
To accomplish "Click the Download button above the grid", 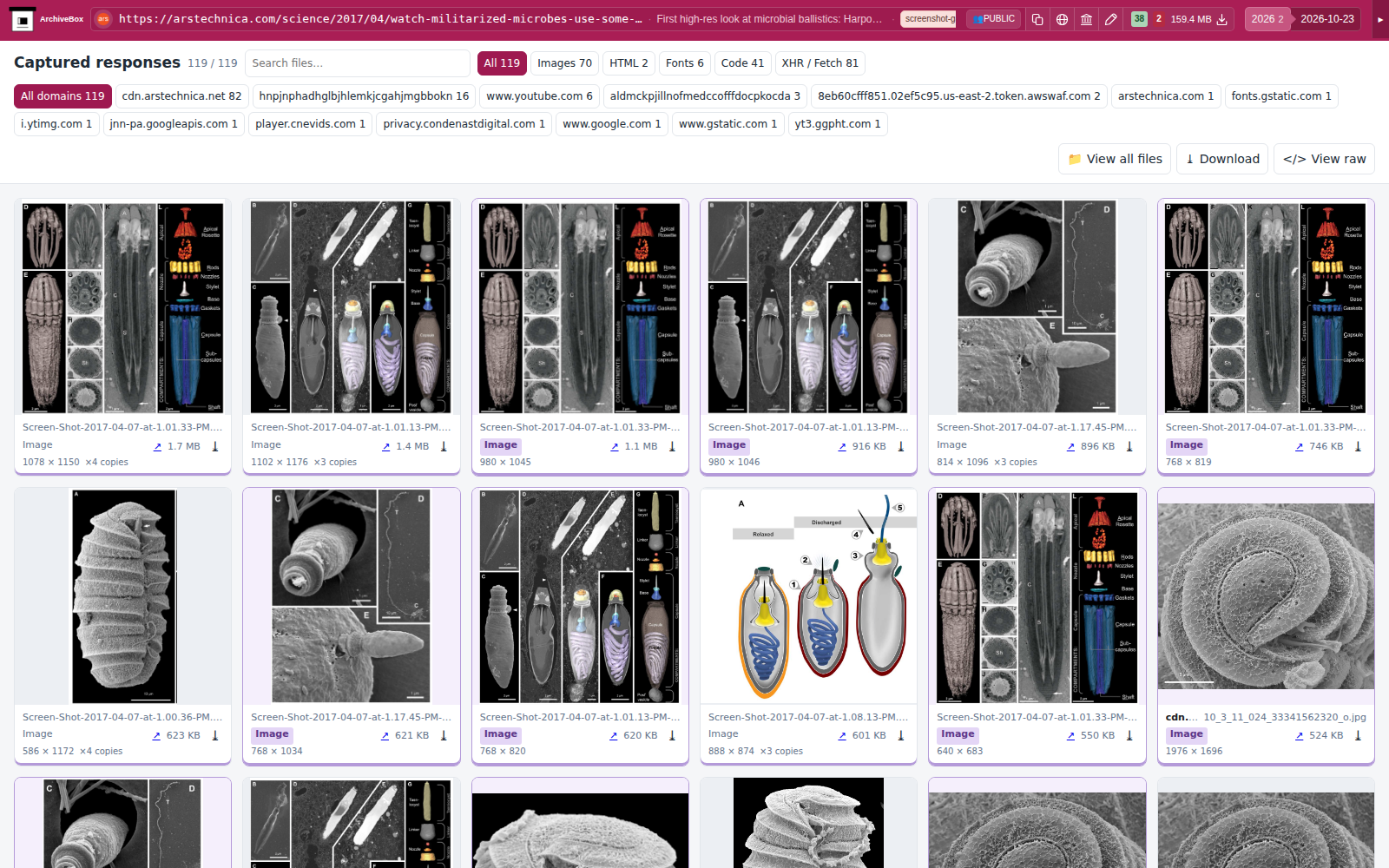I will tap(1222, 159).
